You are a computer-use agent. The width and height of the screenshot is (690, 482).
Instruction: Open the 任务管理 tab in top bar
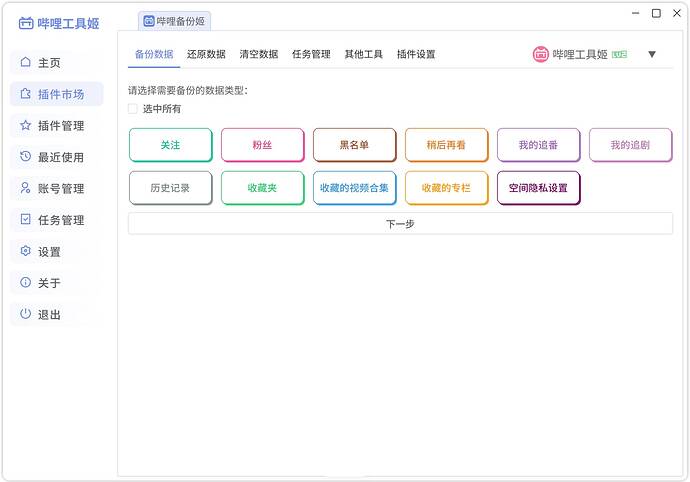click(x=311, y=54)
